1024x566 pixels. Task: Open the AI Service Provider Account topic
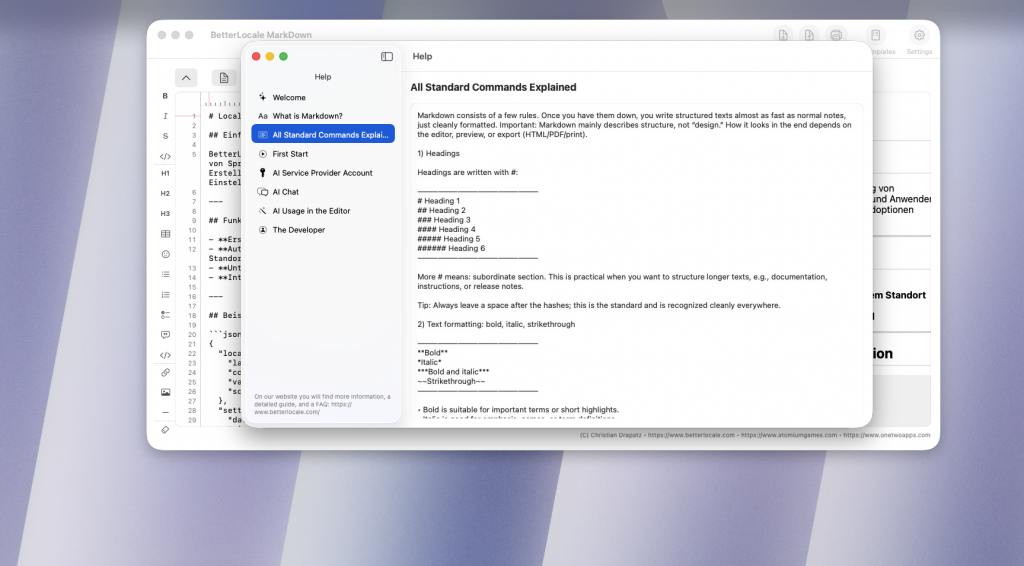(322, 173)
